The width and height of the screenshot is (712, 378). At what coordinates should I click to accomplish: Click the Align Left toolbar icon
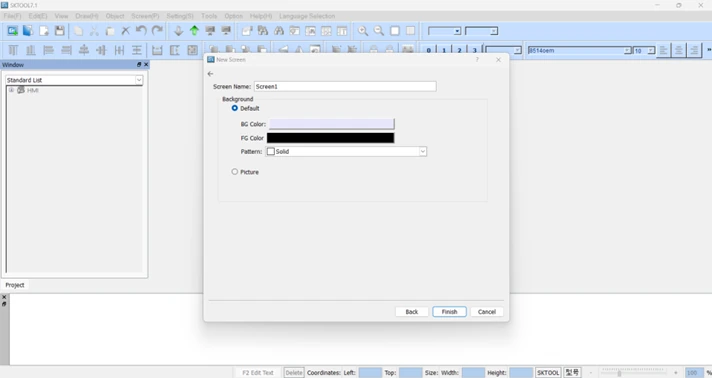(x=49, y=50)
